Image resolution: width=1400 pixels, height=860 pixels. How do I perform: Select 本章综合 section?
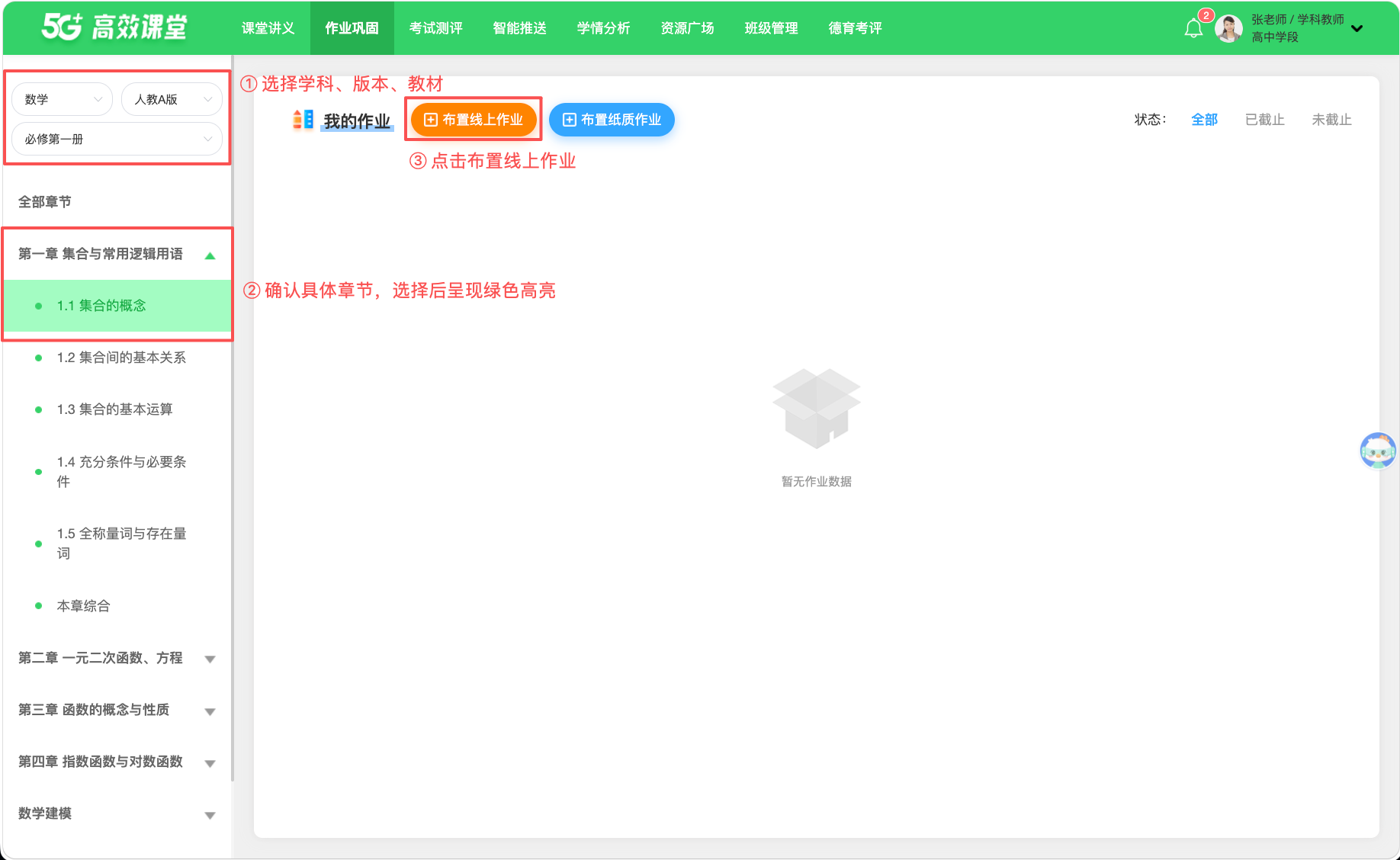(x=117, y=606)
